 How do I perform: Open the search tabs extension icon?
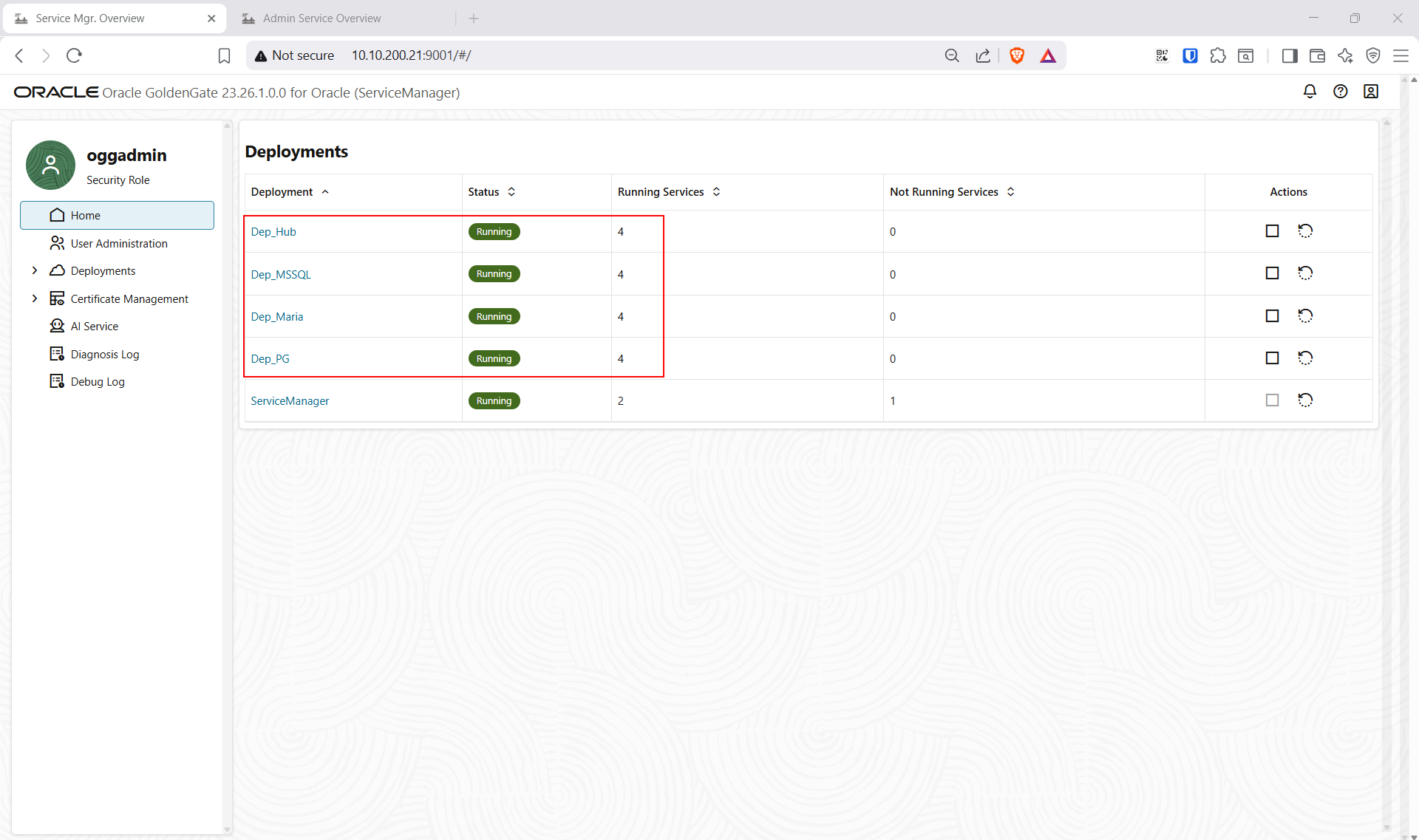pos(1245,55)
